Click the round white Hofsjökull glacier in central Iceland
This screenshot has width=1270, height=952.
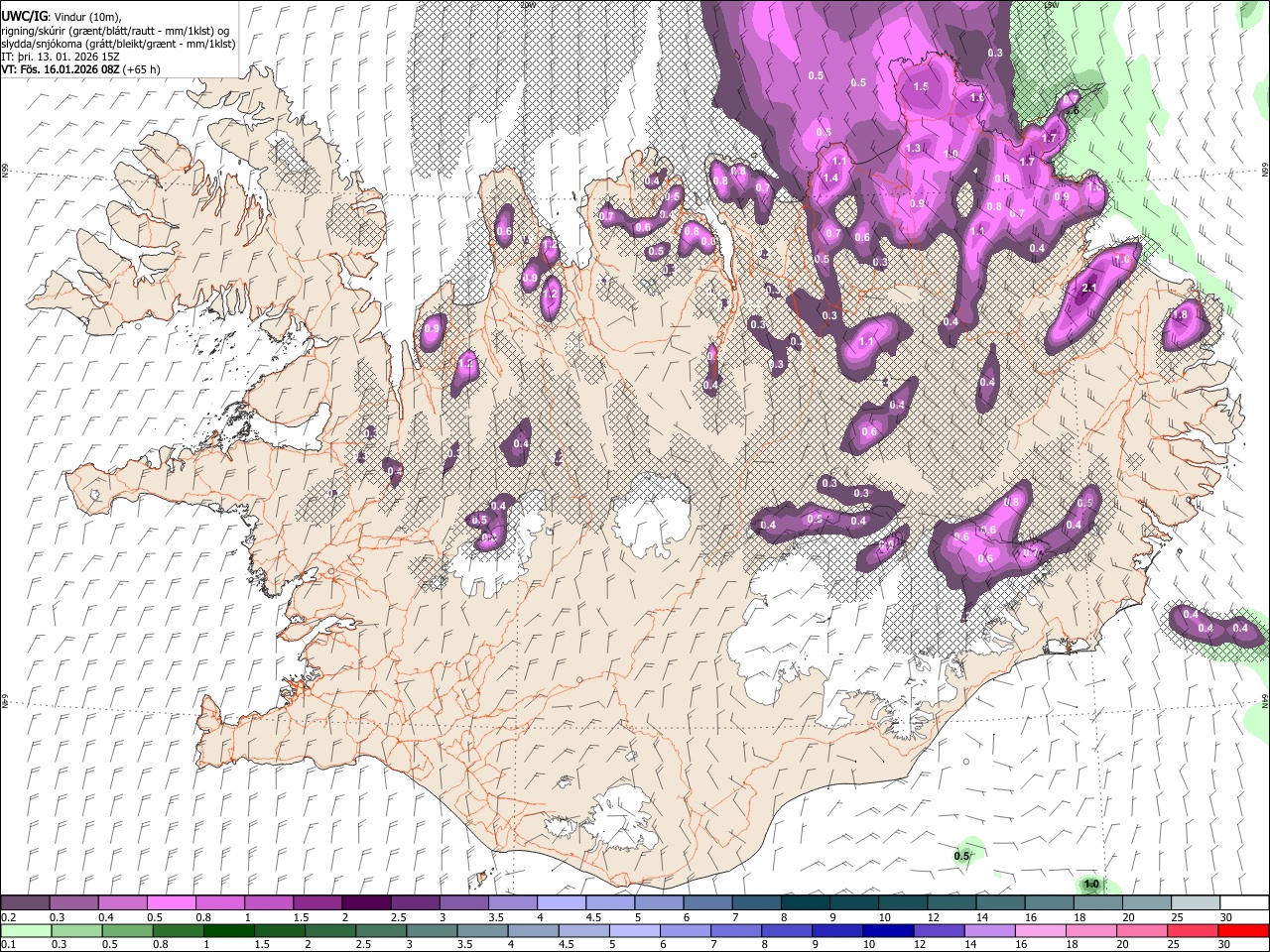(x=654, y=516)
